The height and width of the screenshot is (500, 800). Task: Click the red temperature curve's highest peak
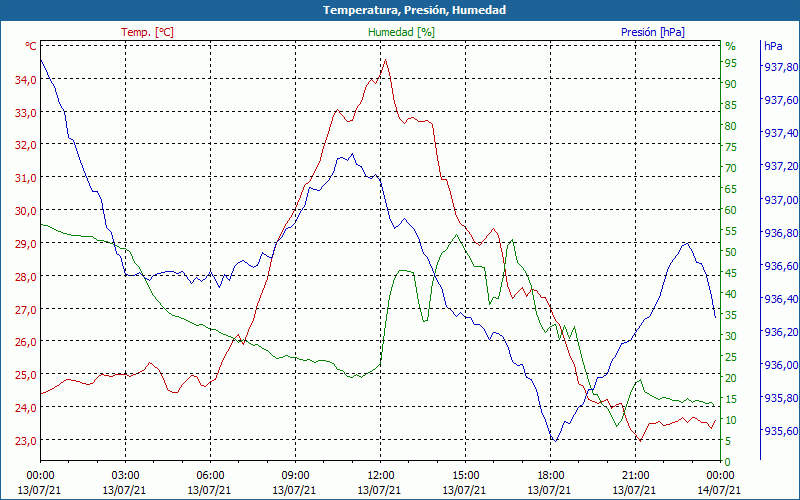pyautogui.click(x=385, y=60)
